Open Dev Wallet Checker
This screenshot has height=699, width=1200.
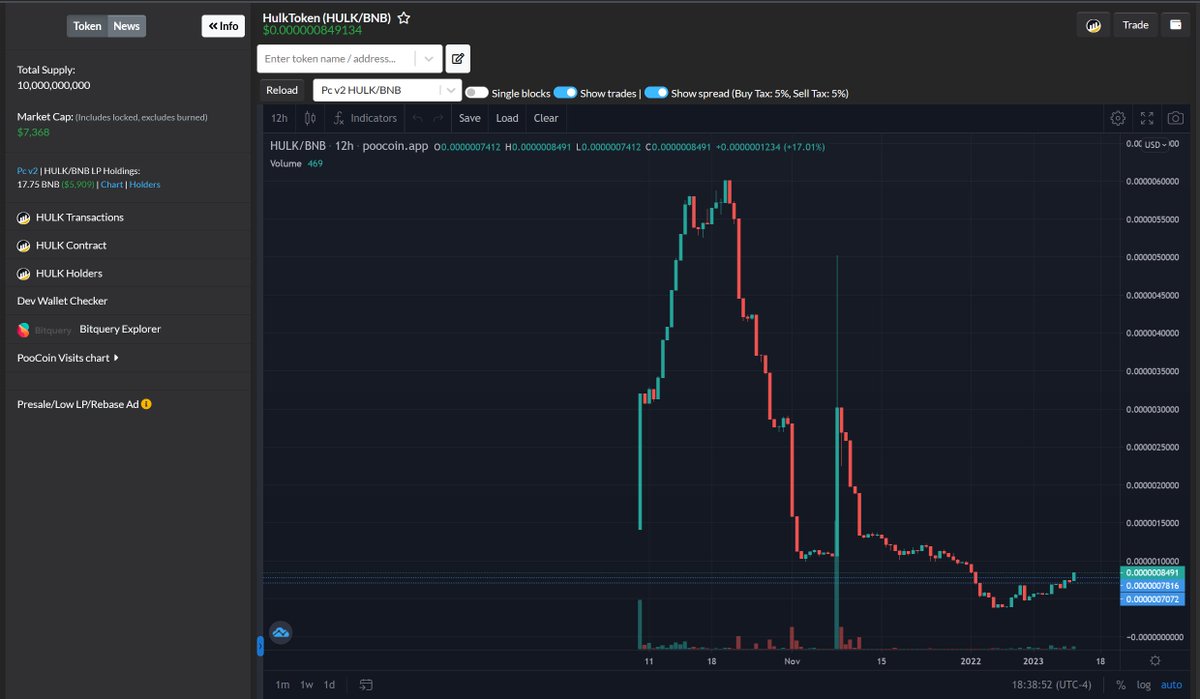point(62,301)
